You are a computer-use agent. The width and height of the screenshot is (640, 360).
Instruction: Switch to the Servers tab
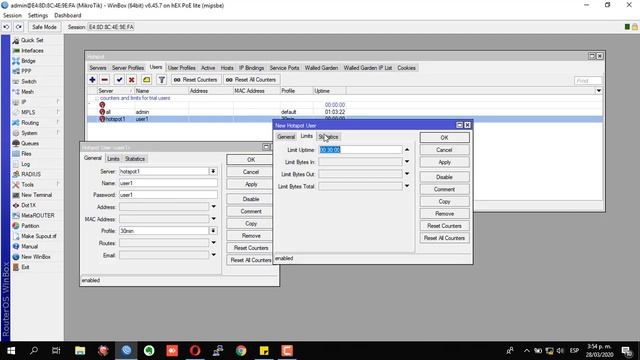point(98,68)
